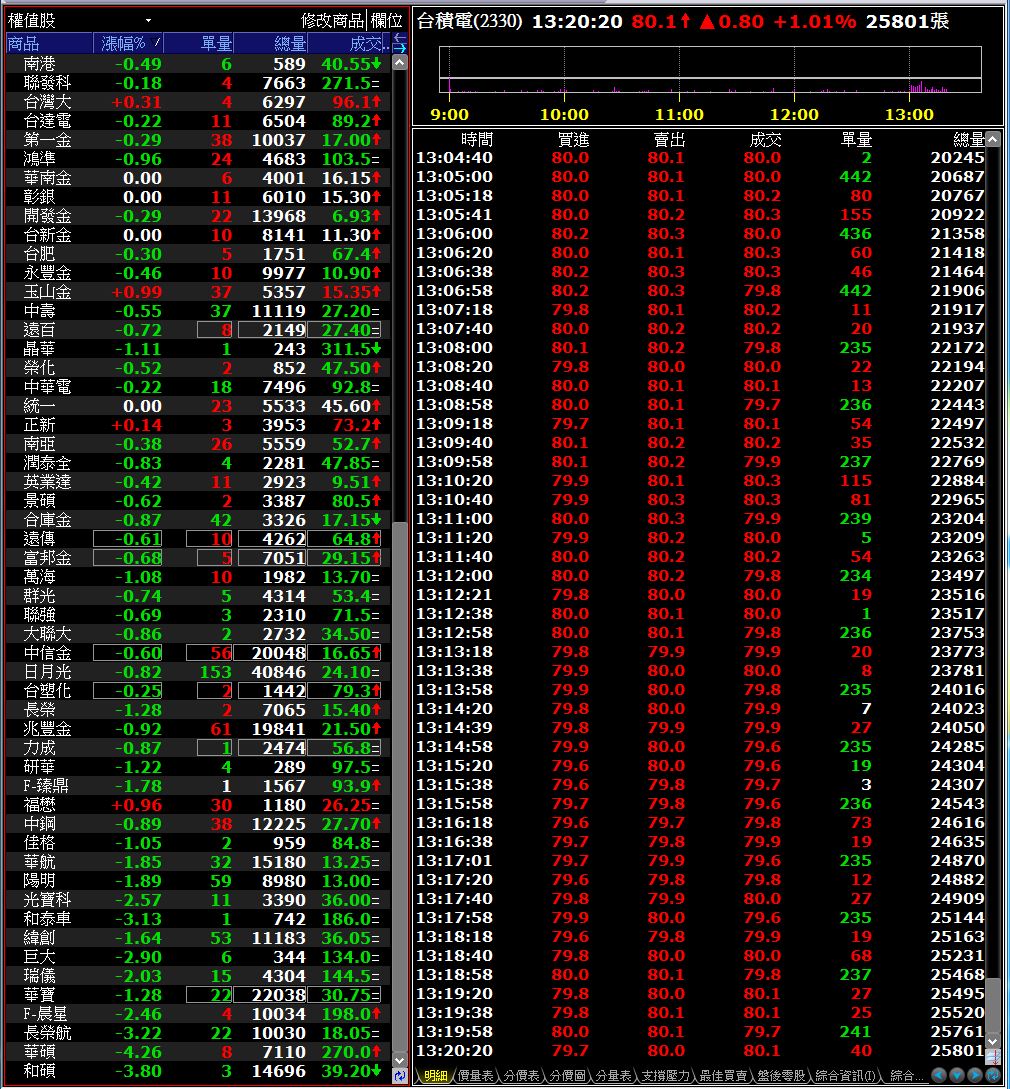Click the intraday mini chart
Image resolution: width=1010 pixels, height=1089 pixels.
tap(710, 69)
